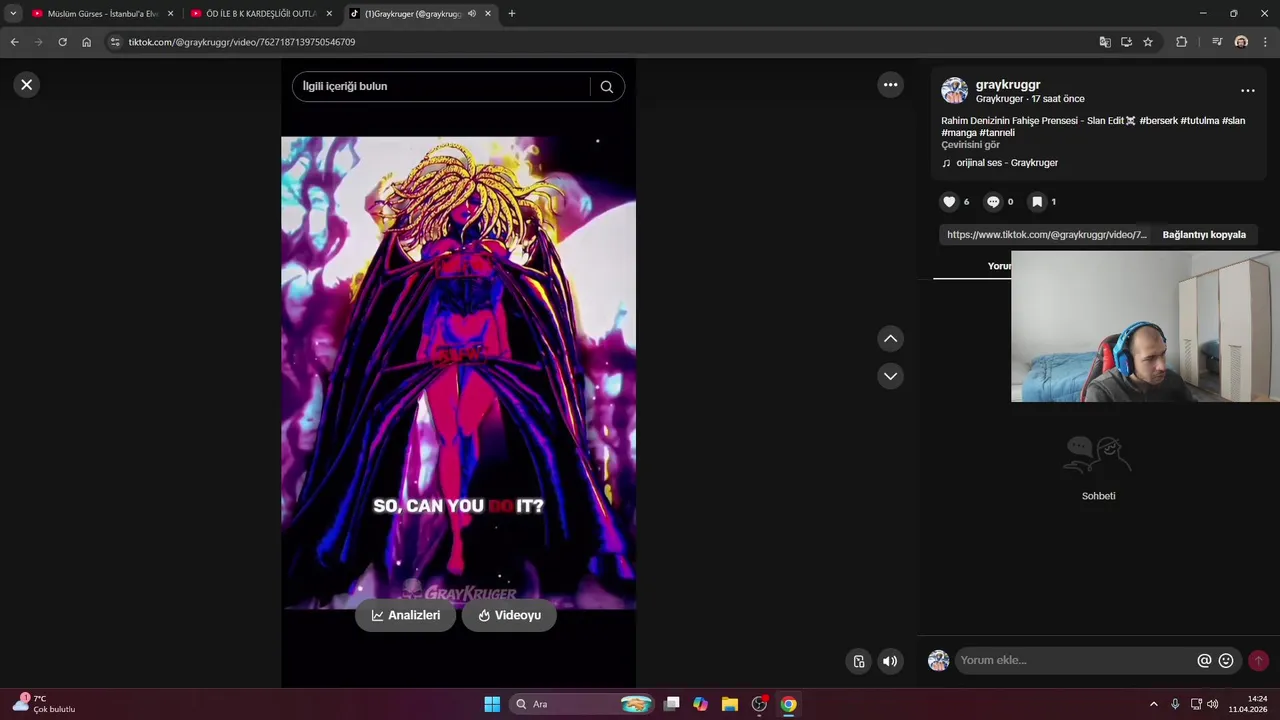Mute audio indicator on the TikTok tab
This screenshot has height=720, width=1280.
click(x=472, y=14)
